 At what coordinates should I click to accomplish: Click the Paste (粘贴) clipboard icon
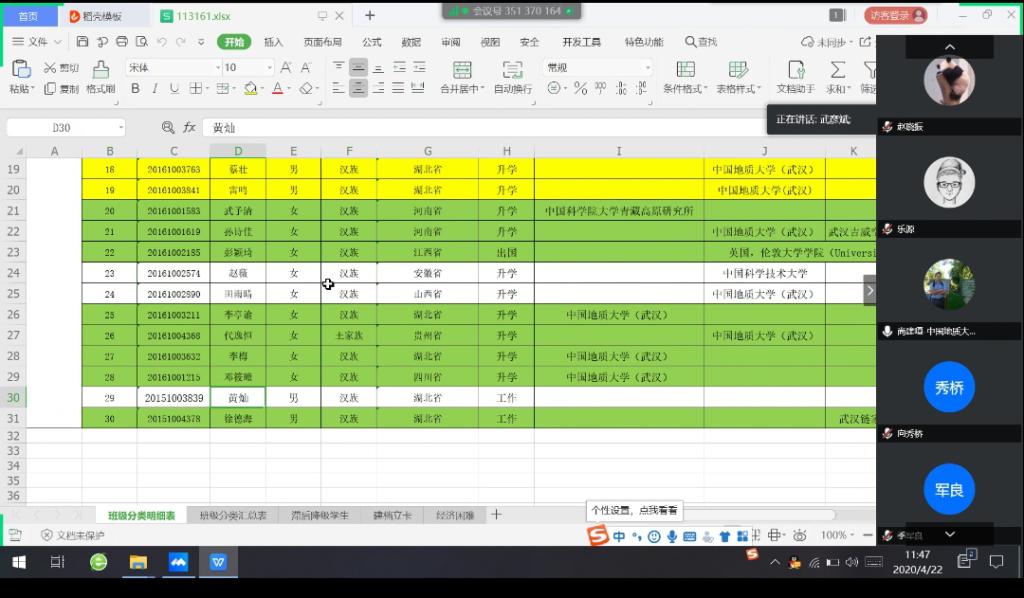pos(20,69)
